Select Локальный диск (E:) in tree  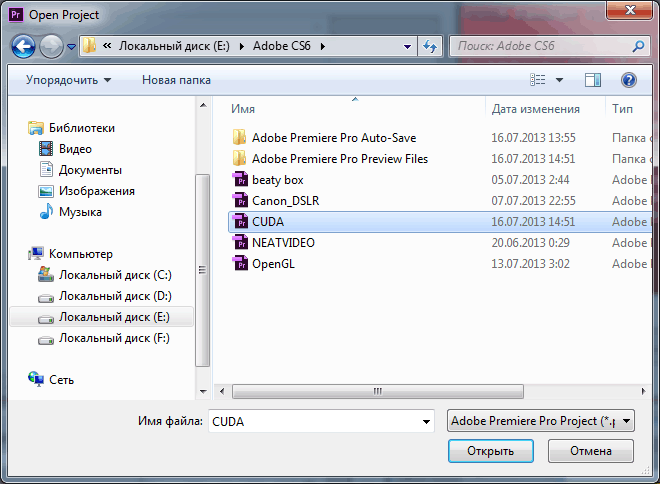tap(101, 317)
